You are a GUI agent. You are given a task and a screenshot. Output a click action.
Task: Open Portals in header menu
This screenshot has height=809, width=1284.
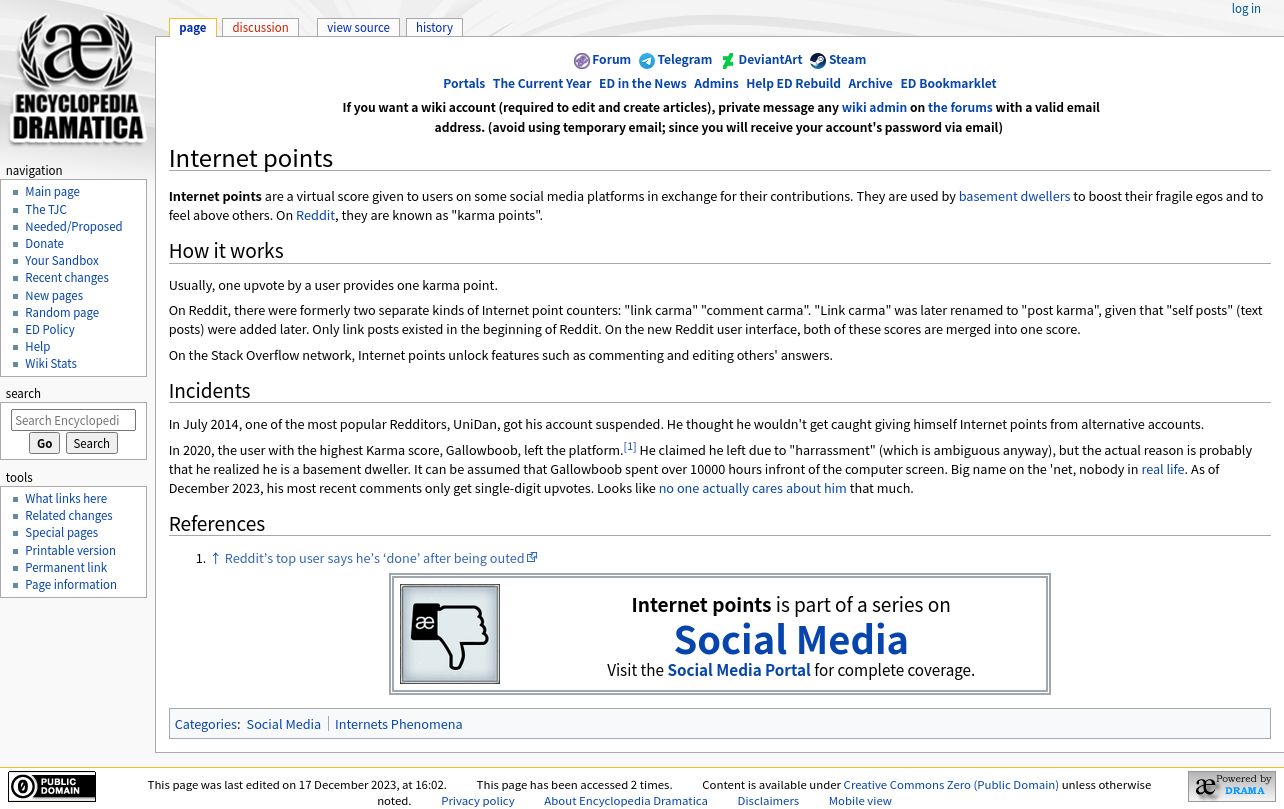464,84
